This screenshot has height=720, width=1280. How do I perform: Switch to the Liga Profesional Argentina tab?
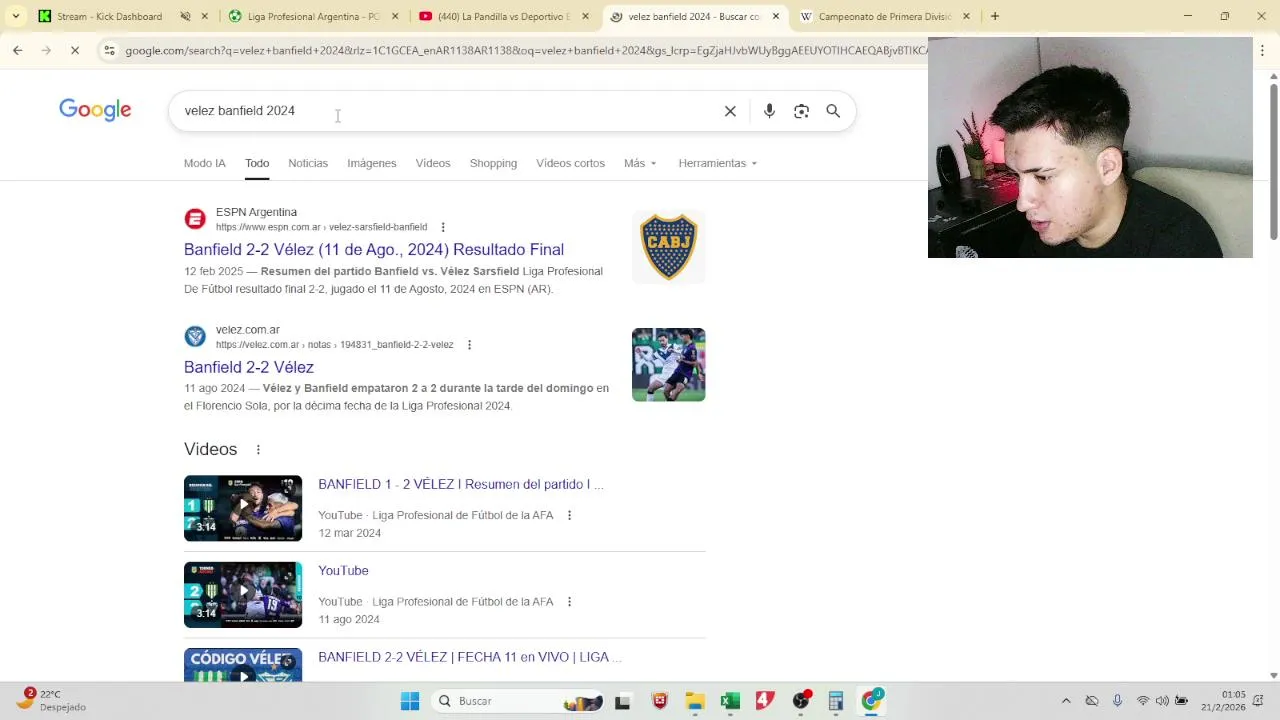point(314,16)
